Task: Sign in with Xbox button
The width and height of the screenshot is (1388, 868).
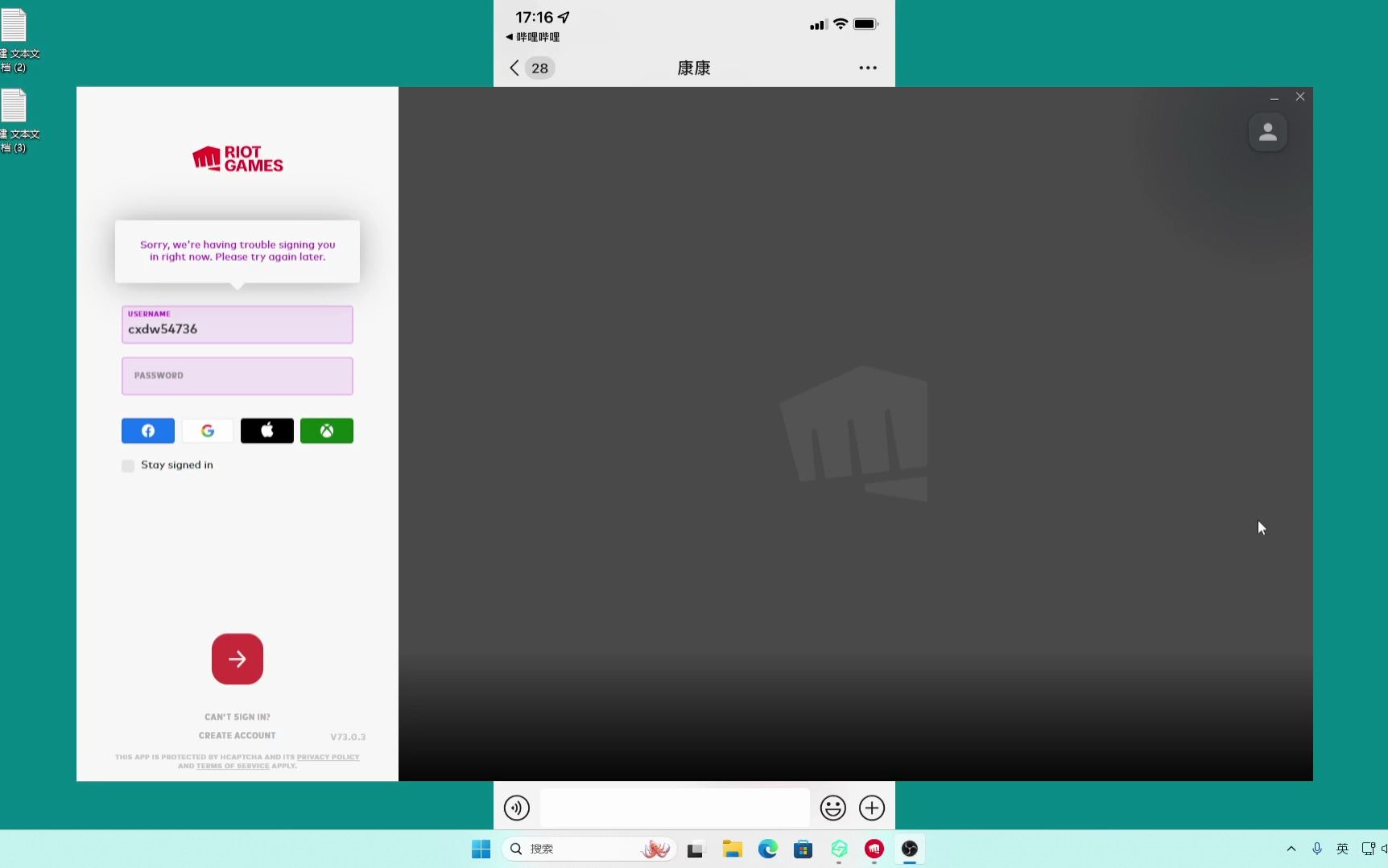Action: click(x=327, y=431)
